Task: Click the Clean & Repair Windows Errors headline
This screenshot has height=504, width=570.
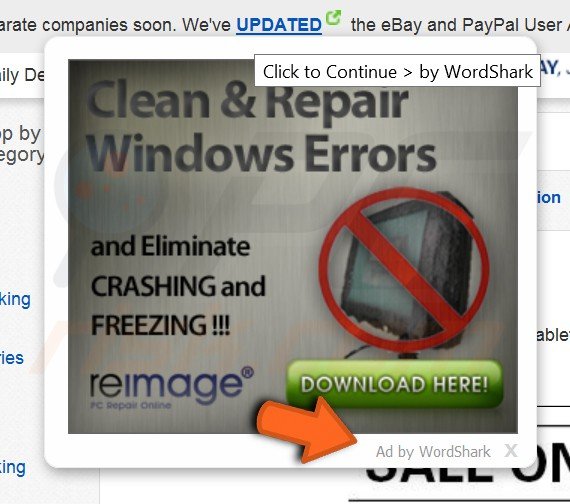Action: (260, 126)
